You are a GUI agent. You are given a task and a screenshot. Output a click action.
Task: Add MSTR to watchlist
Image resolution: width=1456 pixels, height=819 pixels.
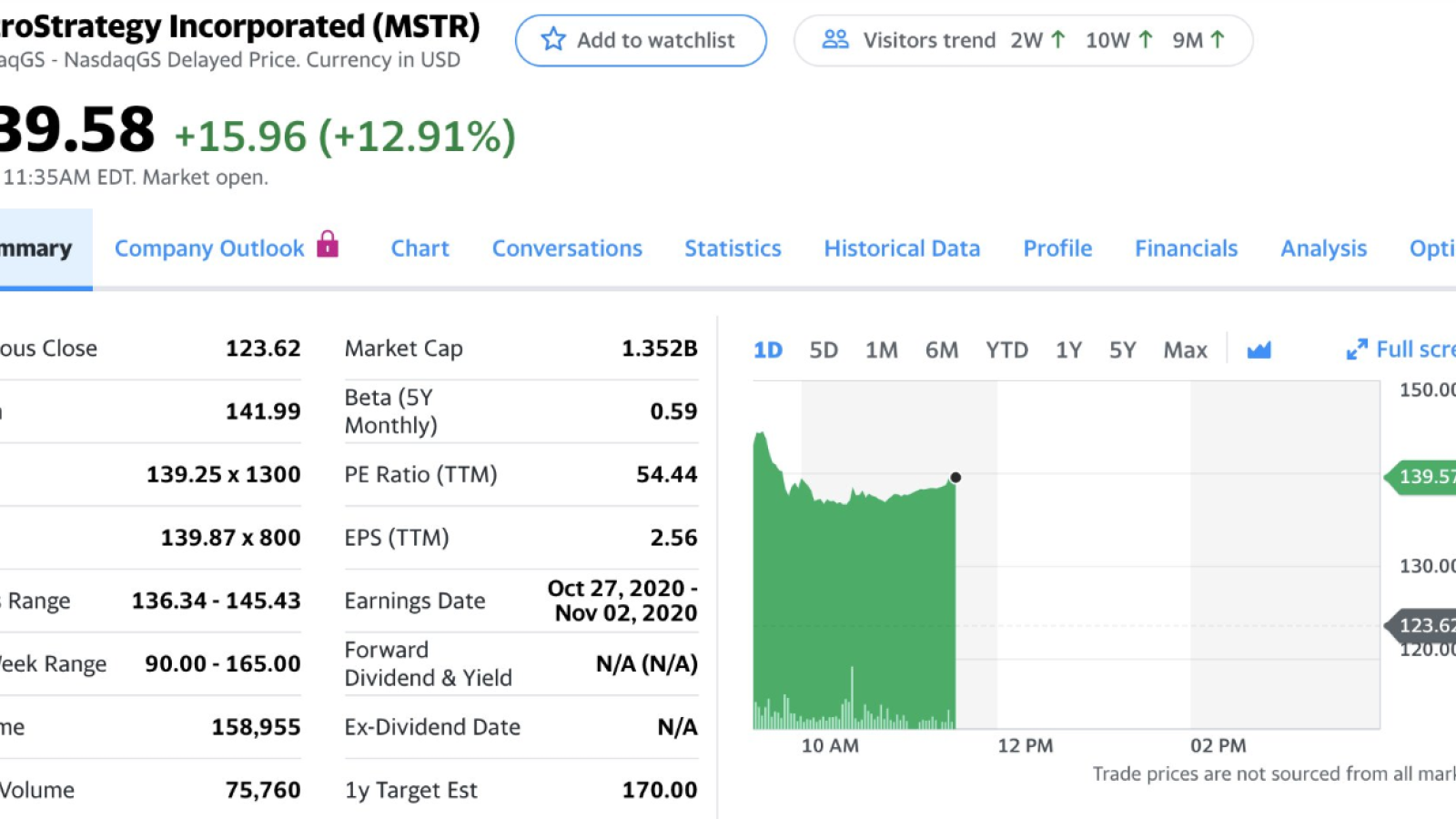(641, 40)
